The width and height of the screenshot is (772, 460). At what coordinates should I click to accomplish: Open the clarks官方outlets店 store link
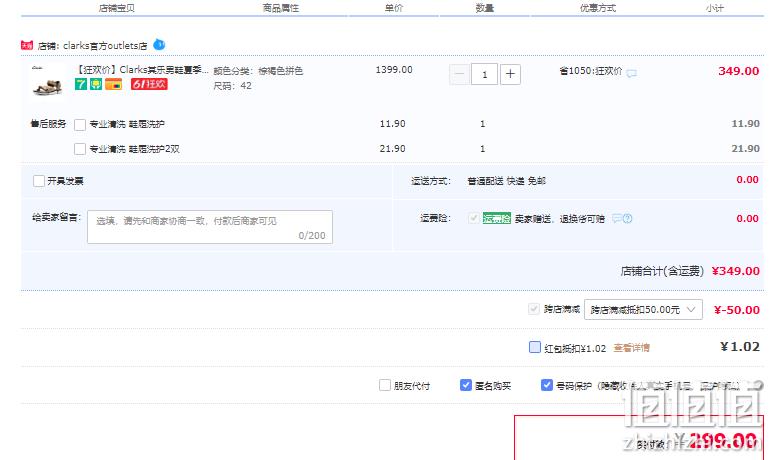click(x=105, y=46)
